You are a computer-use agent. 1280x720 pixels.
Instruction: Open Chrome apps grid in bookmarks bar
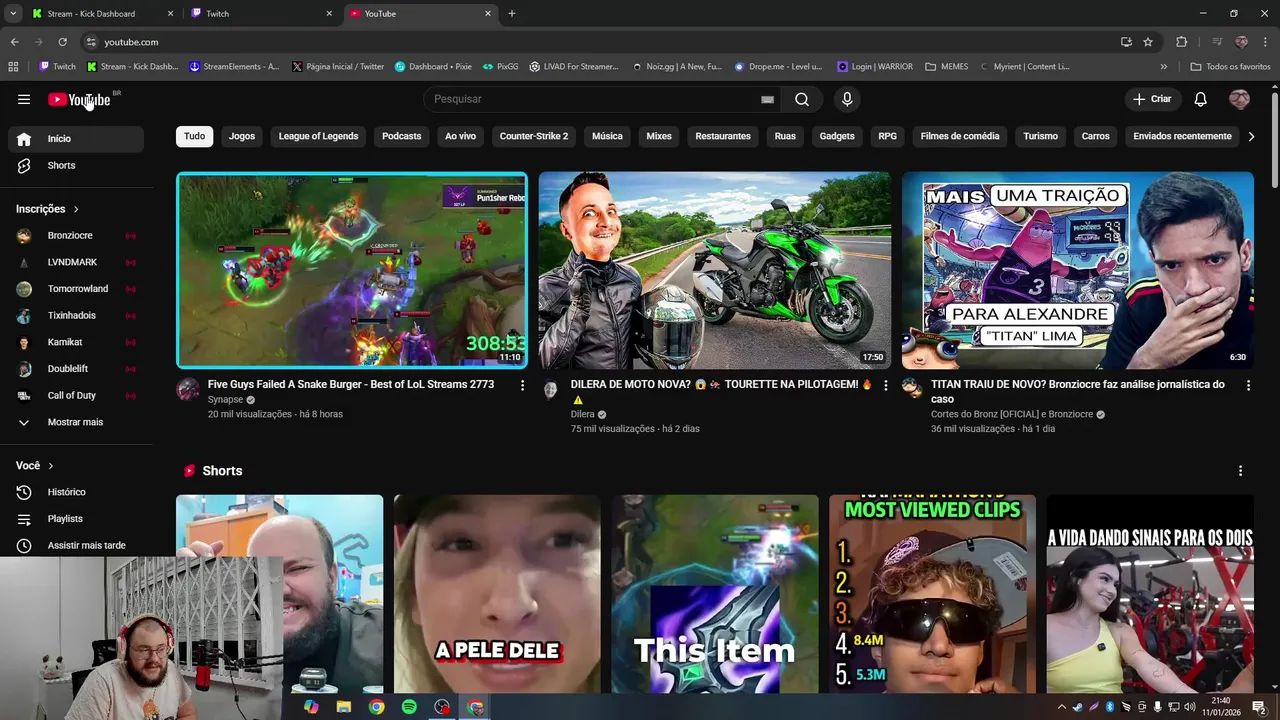[x=13, y=67]
